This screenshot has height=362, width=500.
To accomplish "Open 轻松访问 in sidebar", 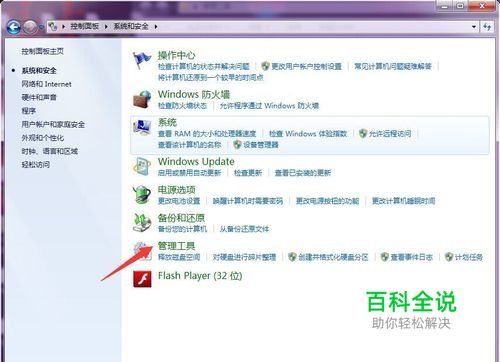I will coord(36,164).
